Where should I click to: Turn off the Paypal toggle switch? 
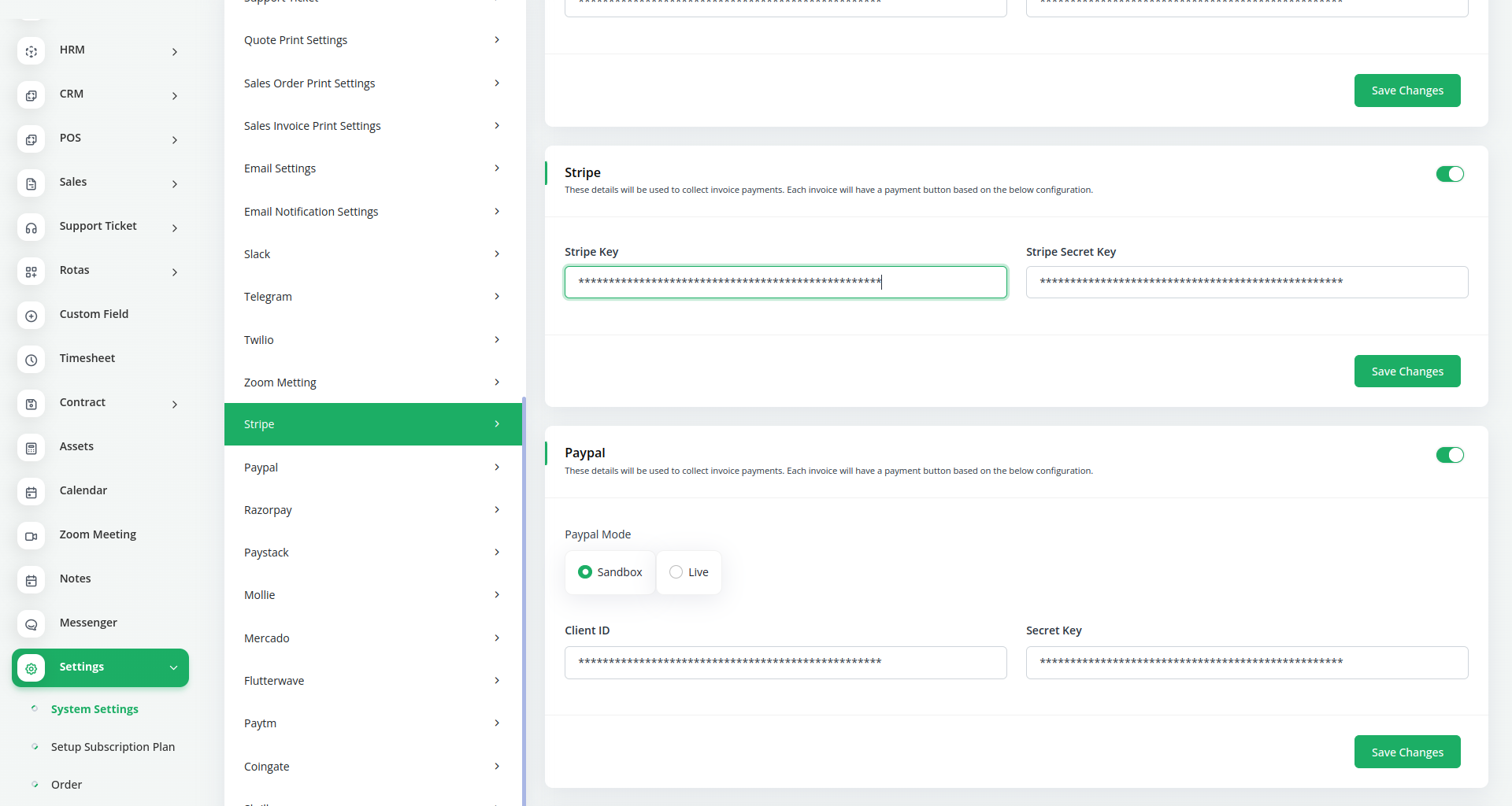(1449, 455)
